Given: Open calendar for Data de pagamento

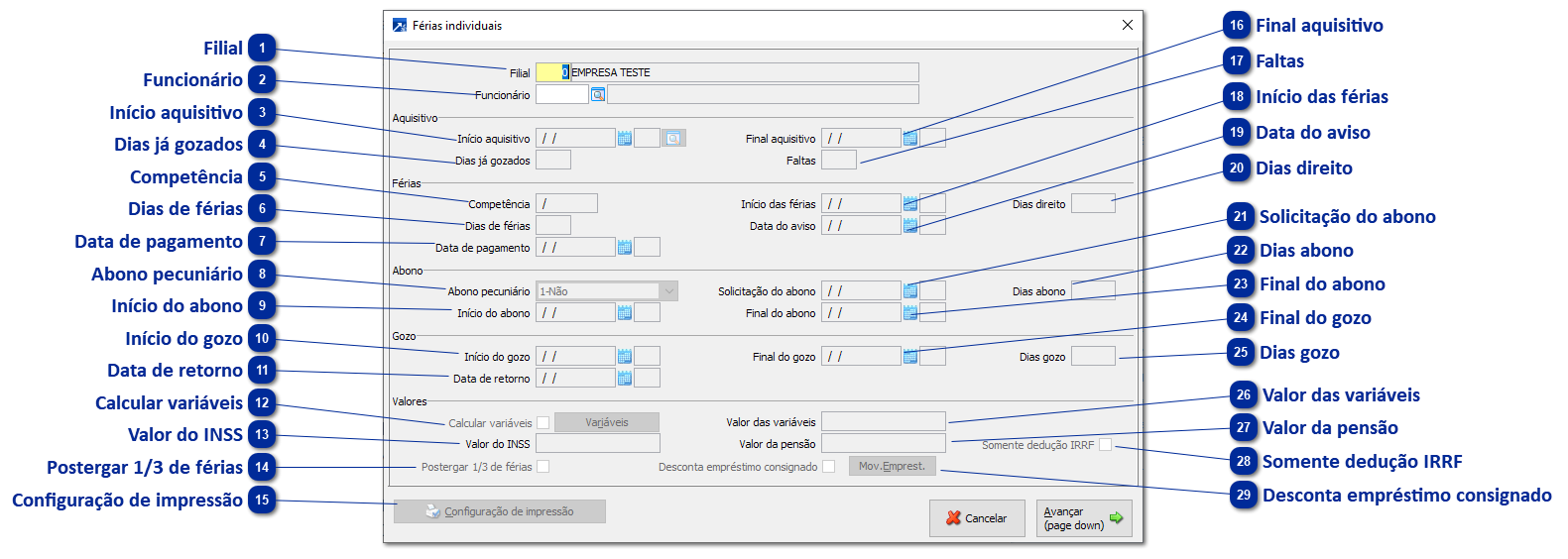Looking at the screenshot, I should [x=625, y=248].
